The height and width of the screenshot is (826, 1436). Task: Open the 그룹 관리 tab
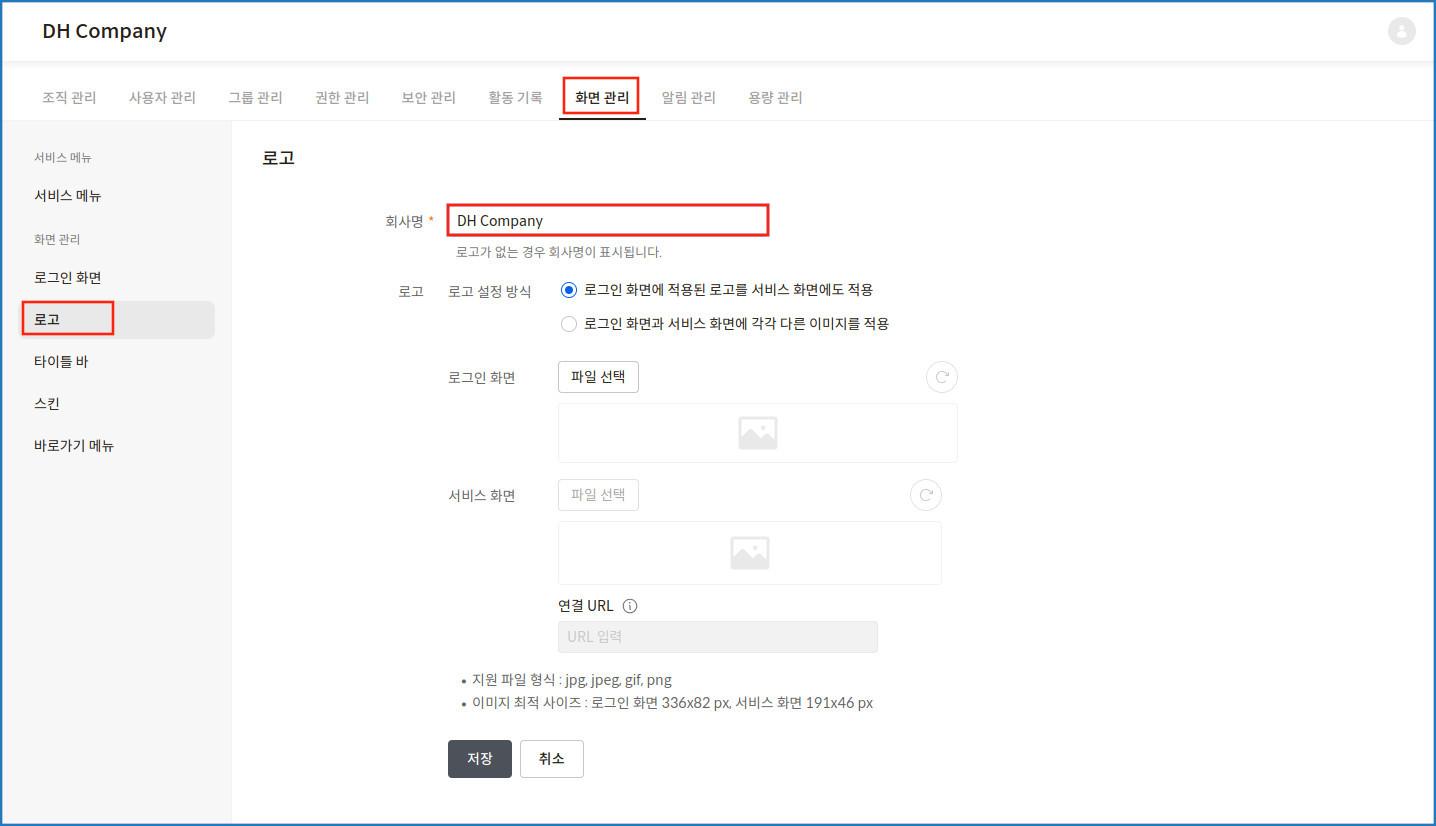[x=255, y=98]
